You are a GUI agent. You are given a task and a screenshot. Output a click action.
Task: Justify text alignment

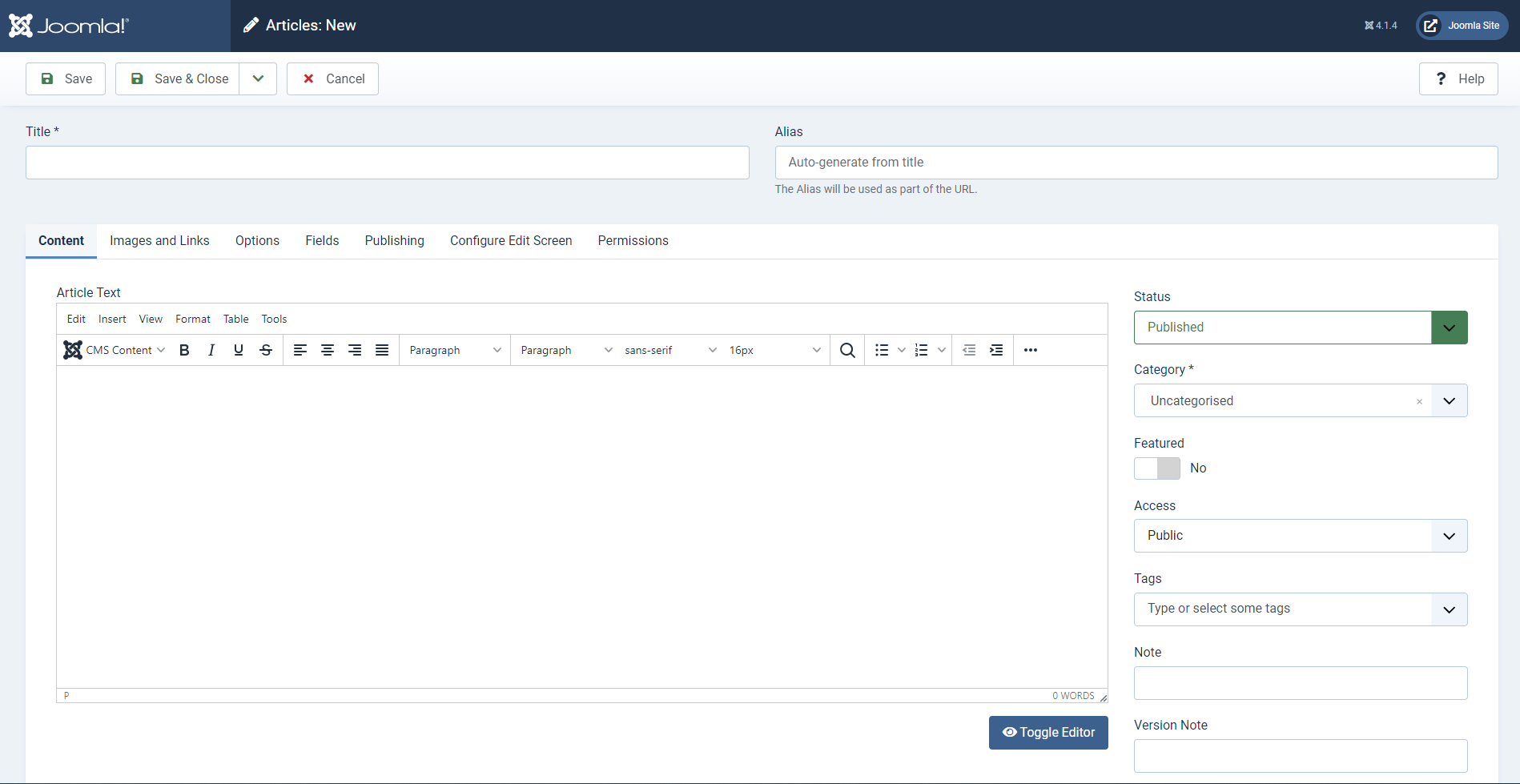pos(382,350)
